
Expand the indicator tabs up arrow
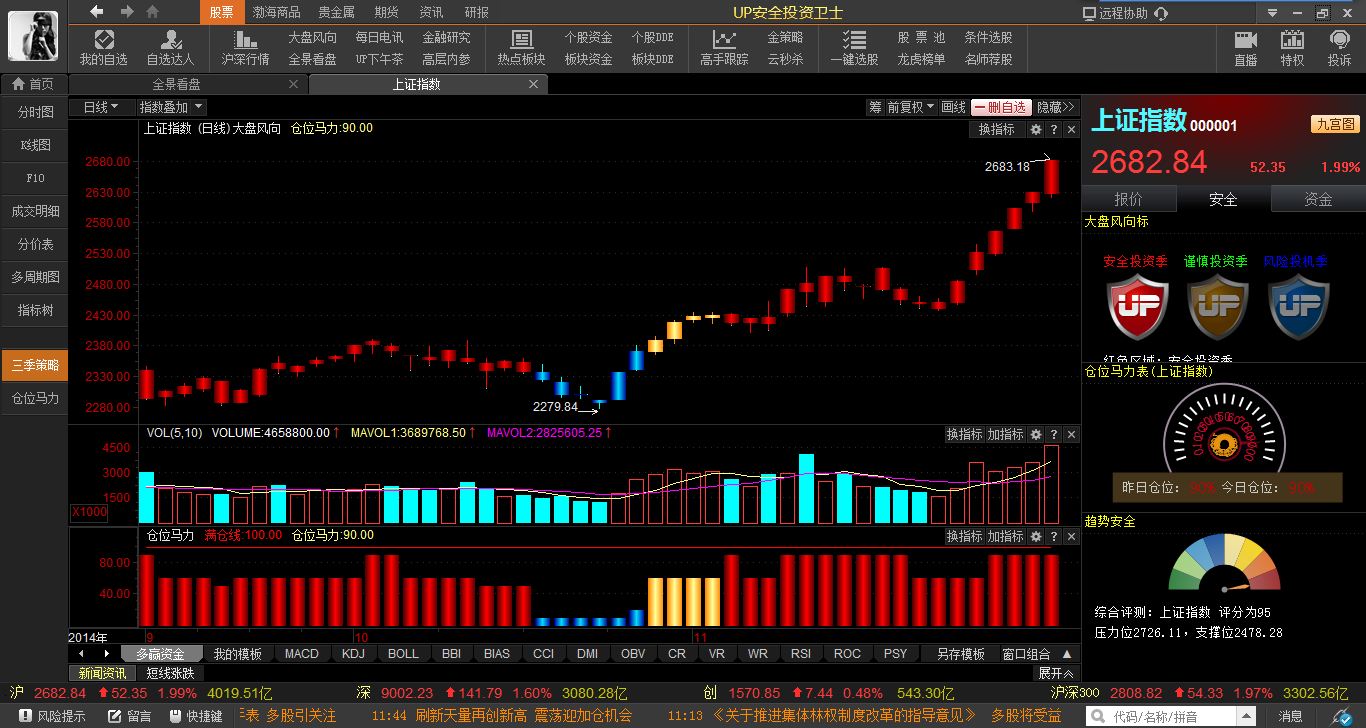pyautogui.click(x=1066, y=654)
